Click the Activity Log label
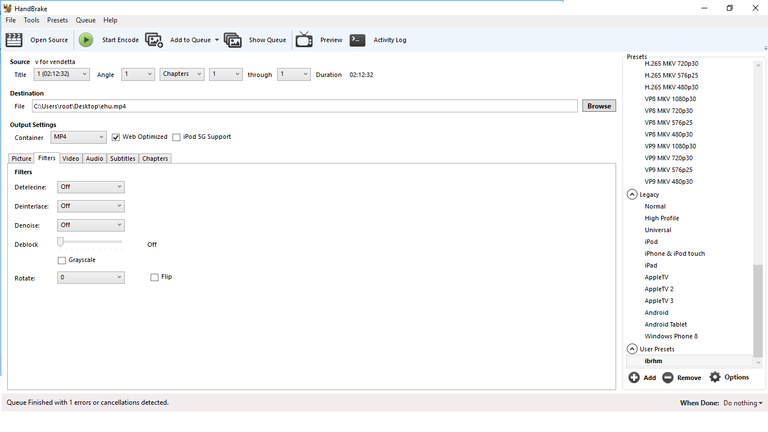Image resolution: width=768 pixels, height=432 pixels. click(390, 40)
